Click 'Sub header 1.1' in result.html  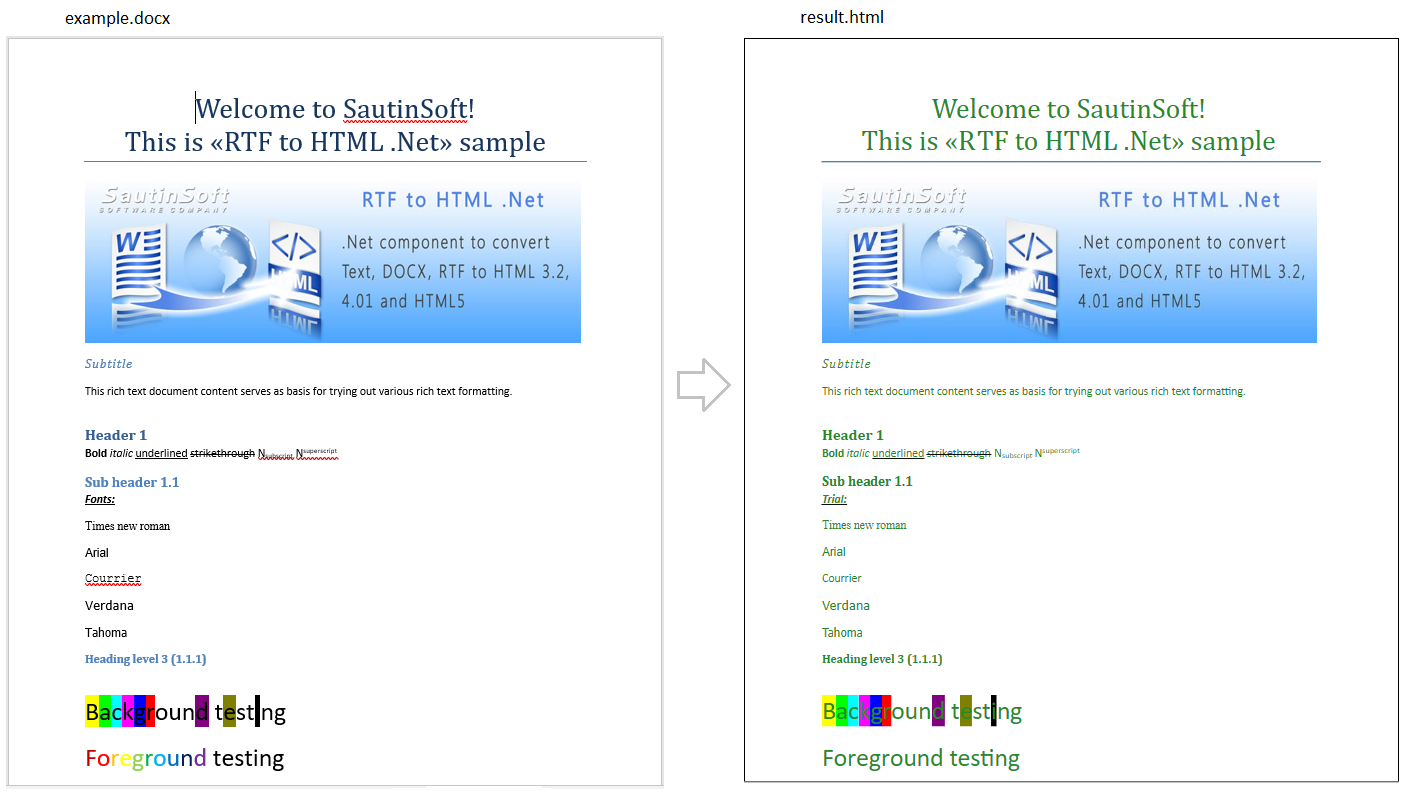(867, 481)
